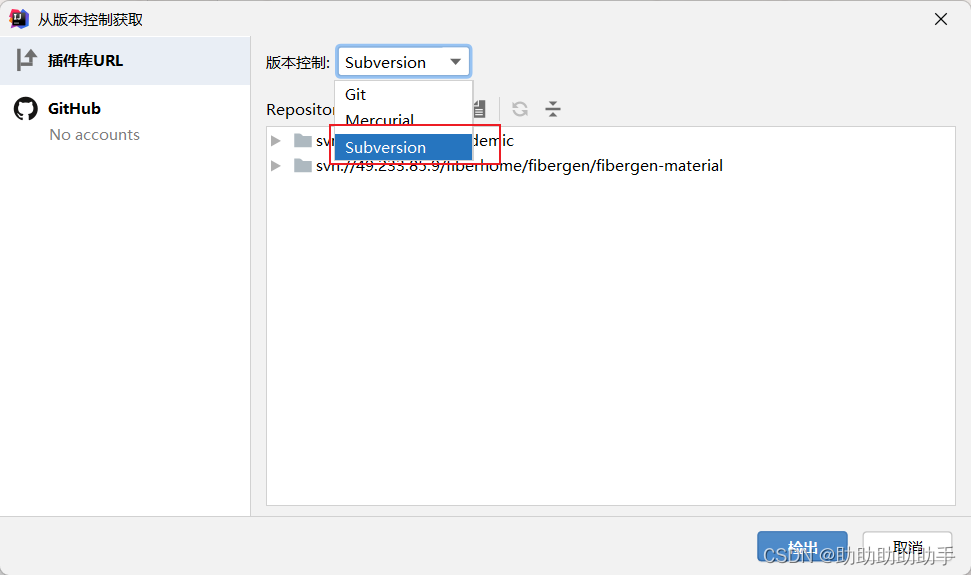Viewport: 971px width, 575px height.
Task: Click the document details toolbar icon
Action: tap(479, 110)
